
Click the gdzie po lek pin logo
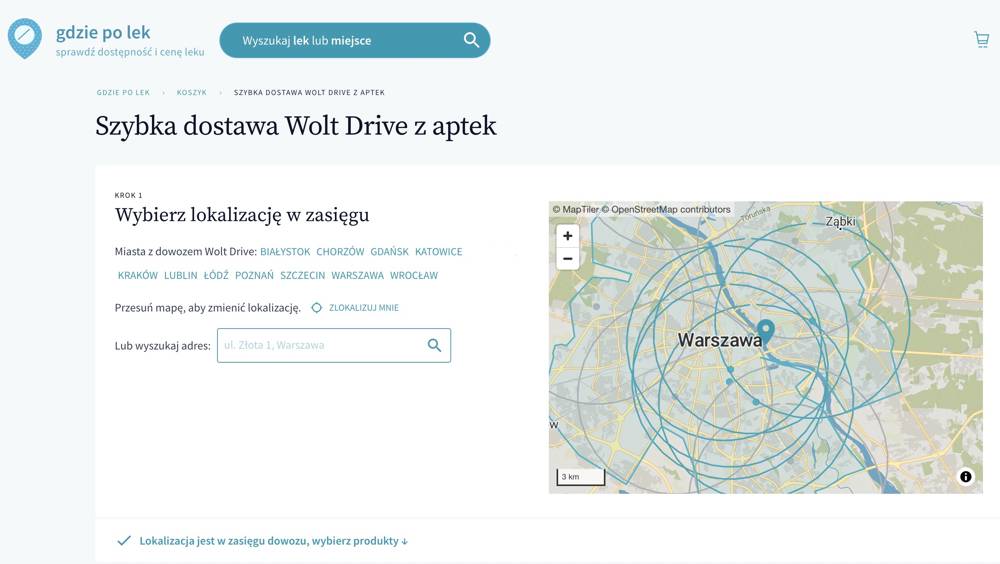(25, 38)
